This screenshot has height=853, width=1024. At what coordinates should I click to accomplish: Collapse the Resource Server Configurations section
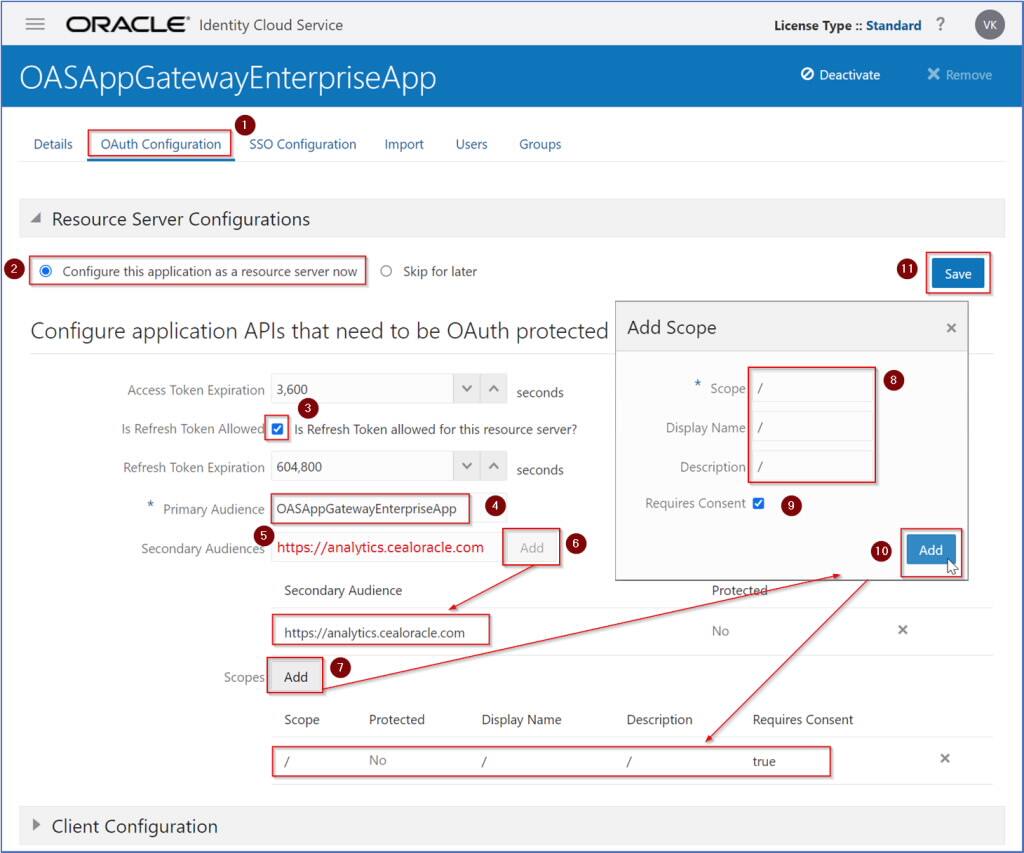pyautogui.click(x=37, y=218)
